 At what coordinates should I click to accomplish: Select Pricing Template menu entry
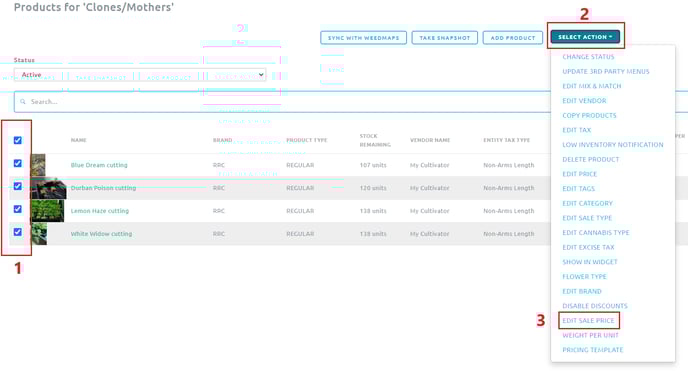tap(593, 350)
